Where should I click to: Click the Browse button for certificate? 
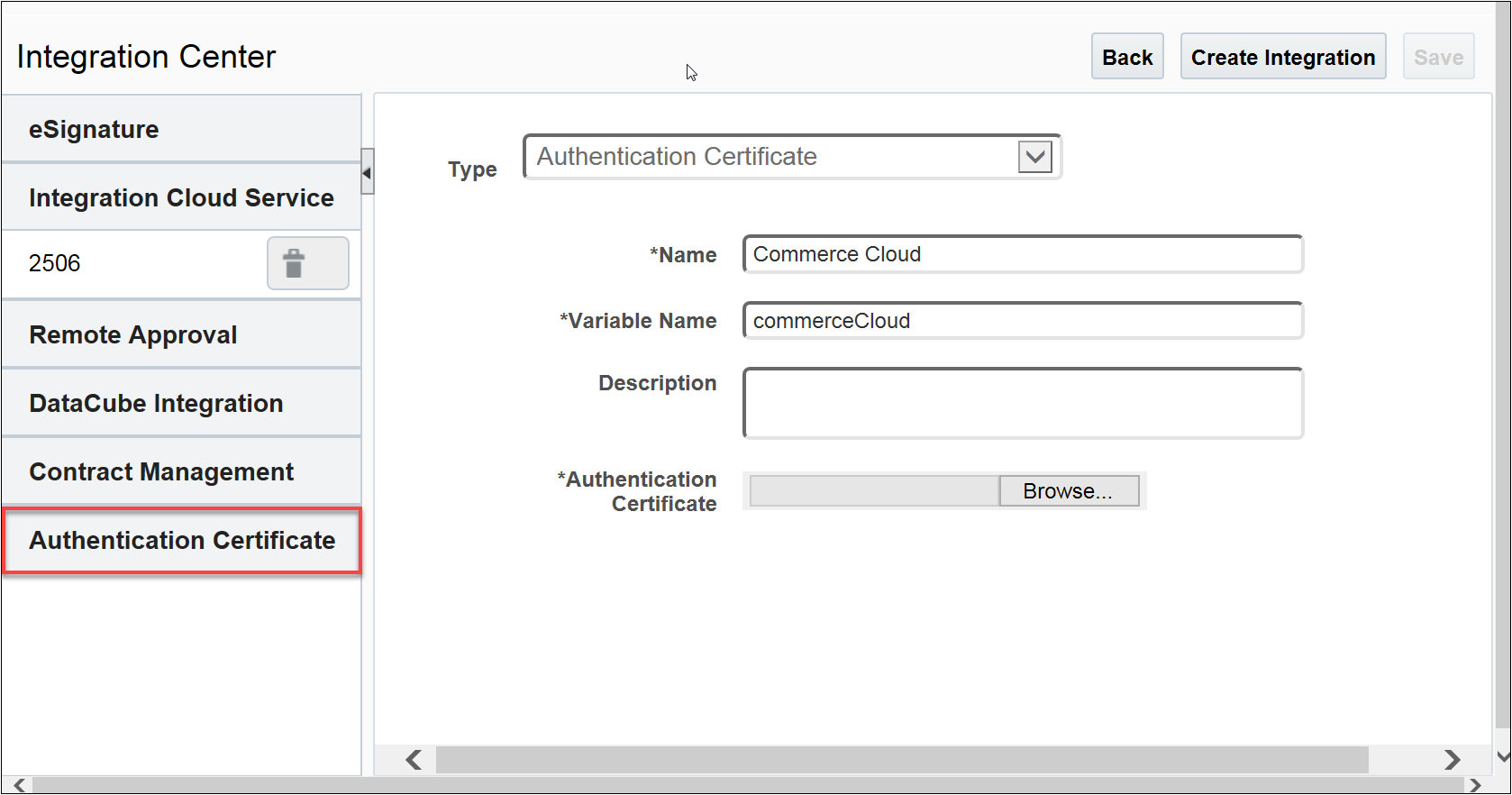(x=1069, y=491)
